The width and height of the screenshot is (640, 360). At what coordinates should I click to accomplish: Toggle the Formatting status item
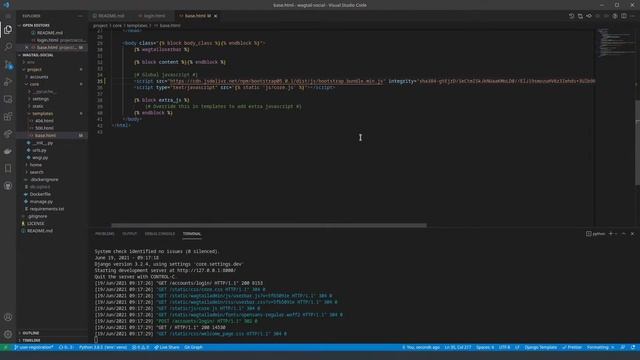coord(600,347)
